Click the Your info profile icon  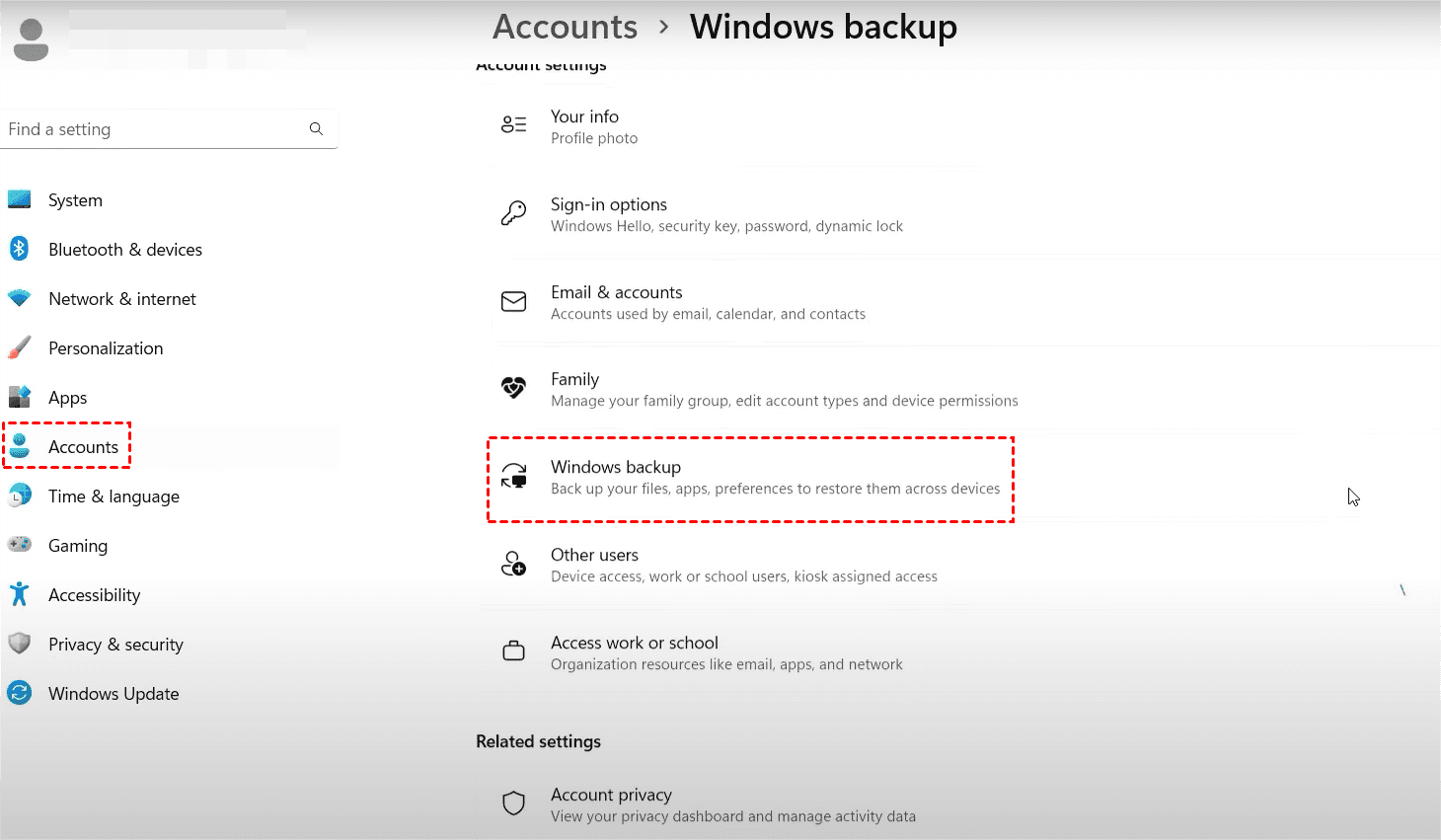[x=513, y=125]
